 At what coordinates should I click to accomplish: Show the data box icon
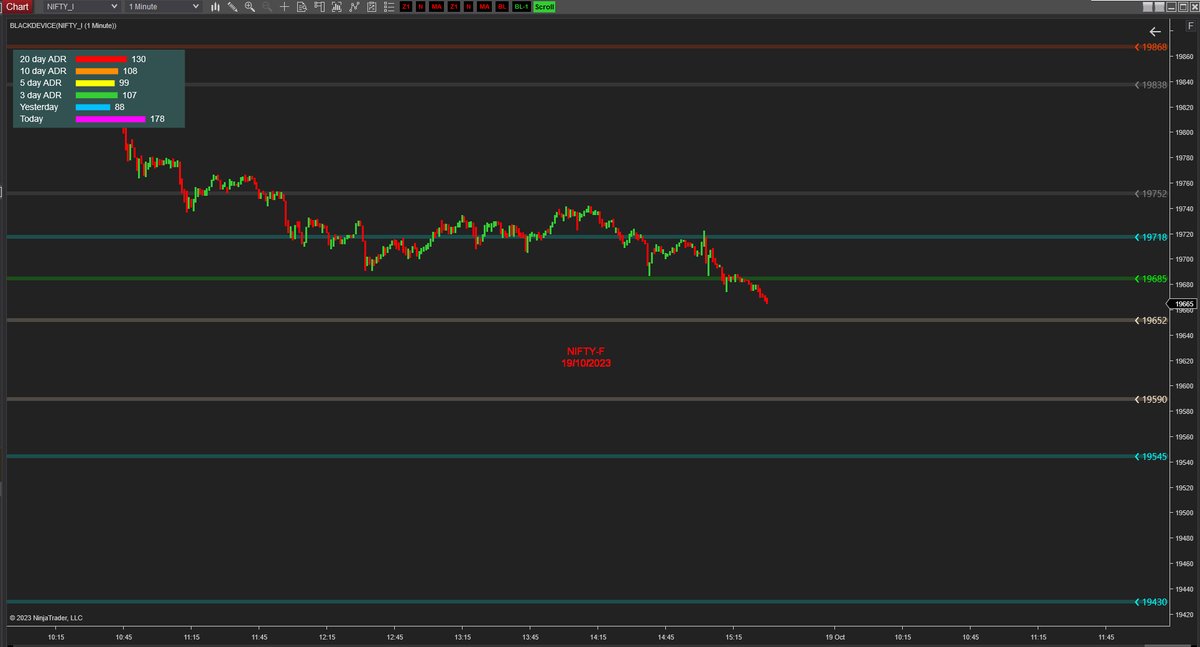[302, 6]
